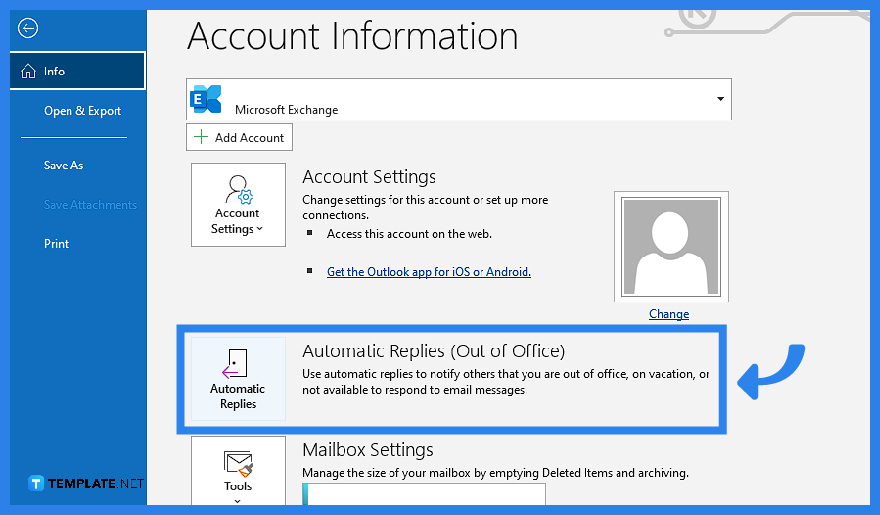880x515 pixels.
Task: Click the green plus icon on Add Account
Action: click(200, 137)
